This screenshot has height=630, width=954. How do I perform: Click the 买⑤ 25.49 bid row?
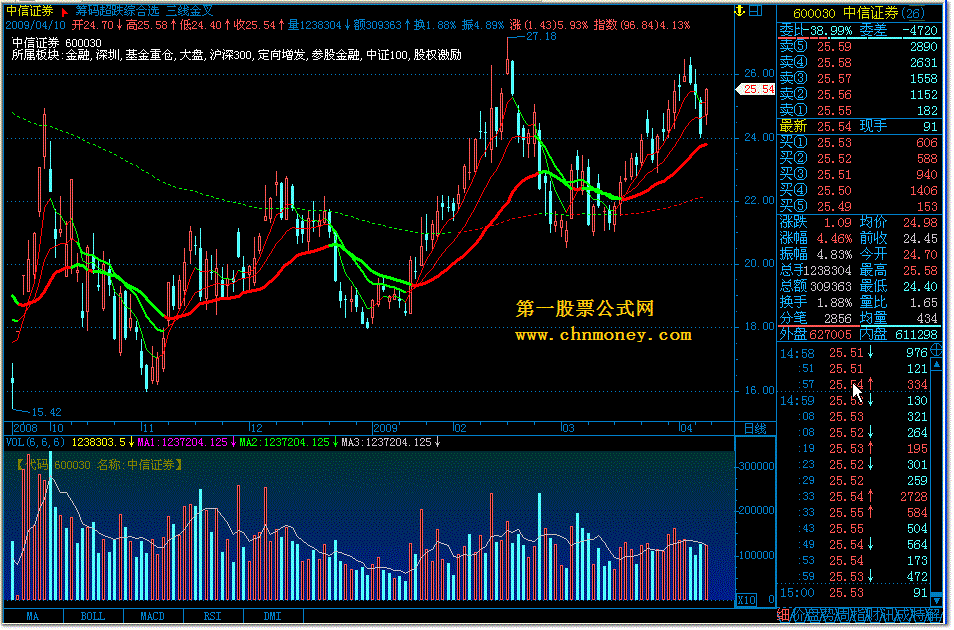pyautogui.click(x=858, y=206)
